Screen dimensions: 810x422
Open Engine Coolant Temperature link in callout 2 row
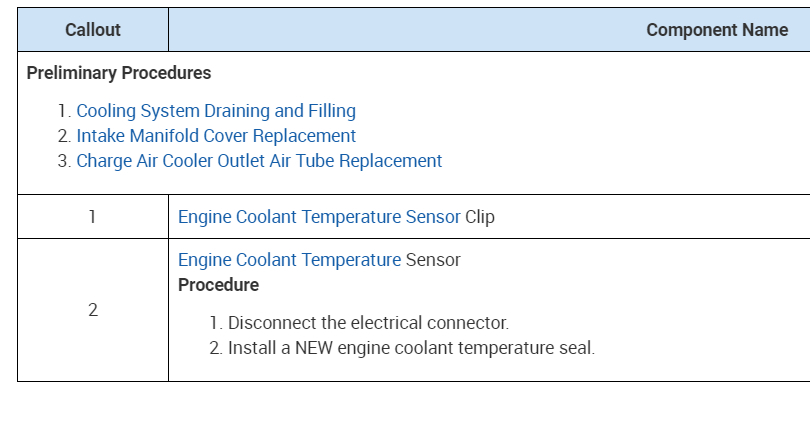[289, 260]
